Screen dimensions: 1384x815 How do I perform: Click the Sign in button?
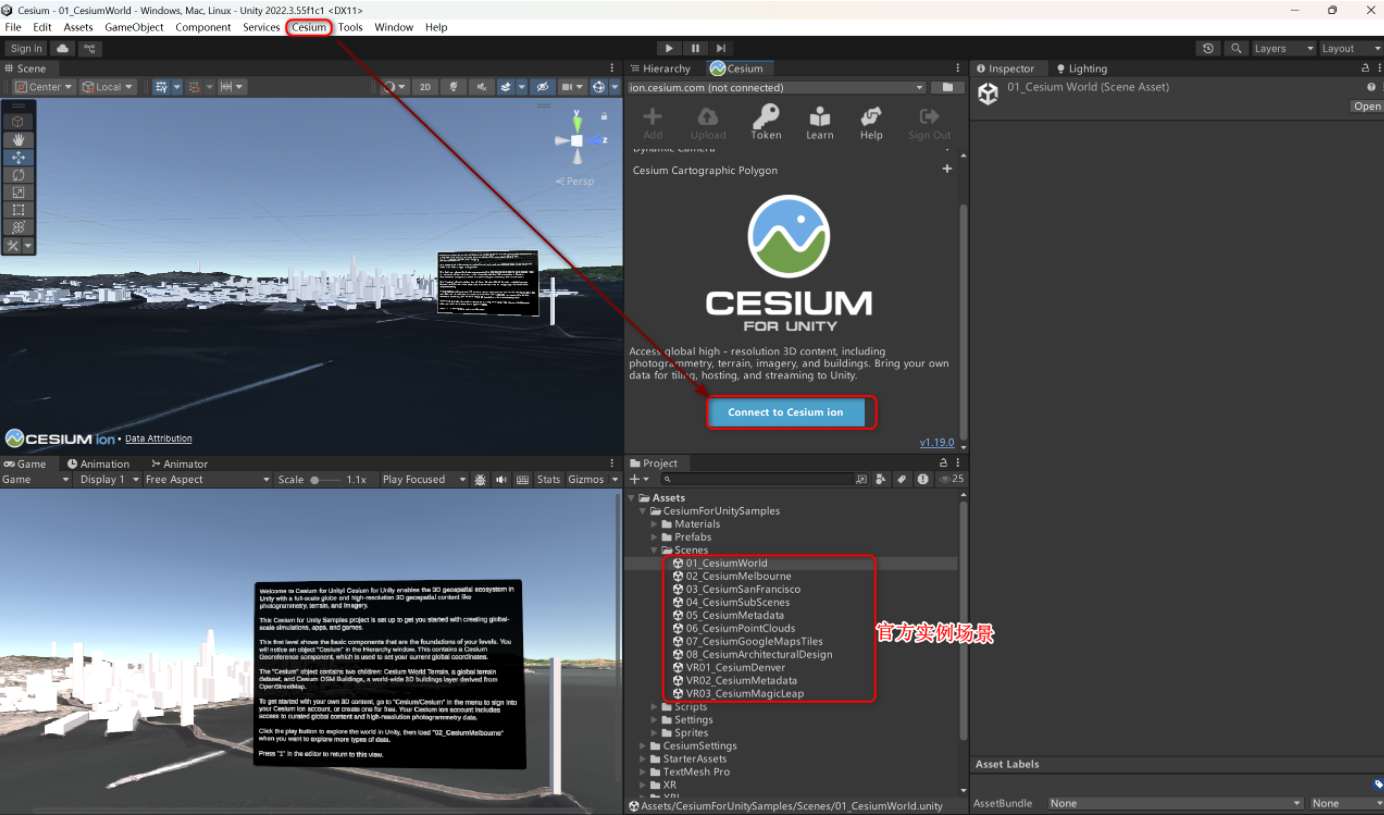point(26,48)
